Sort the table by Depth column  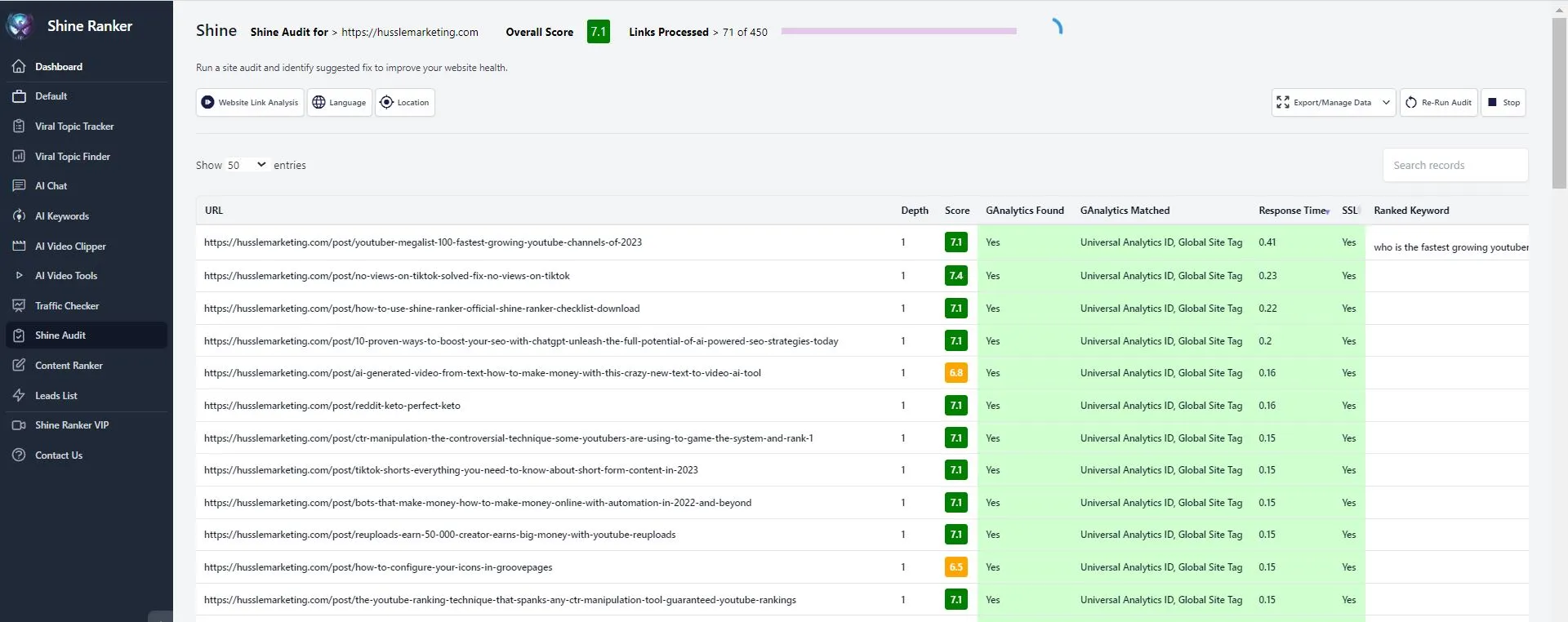click(x=915, y=211)
